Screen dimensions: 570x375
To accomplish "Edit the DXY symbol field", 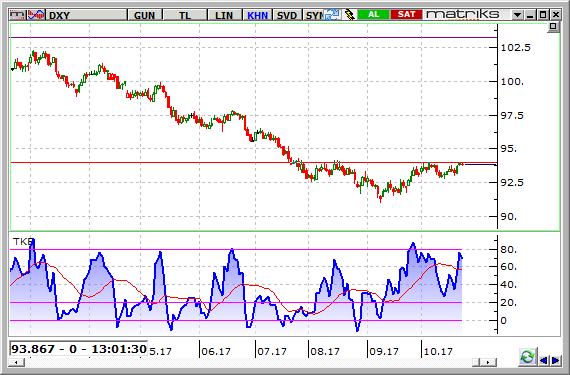I will (87, 15).
